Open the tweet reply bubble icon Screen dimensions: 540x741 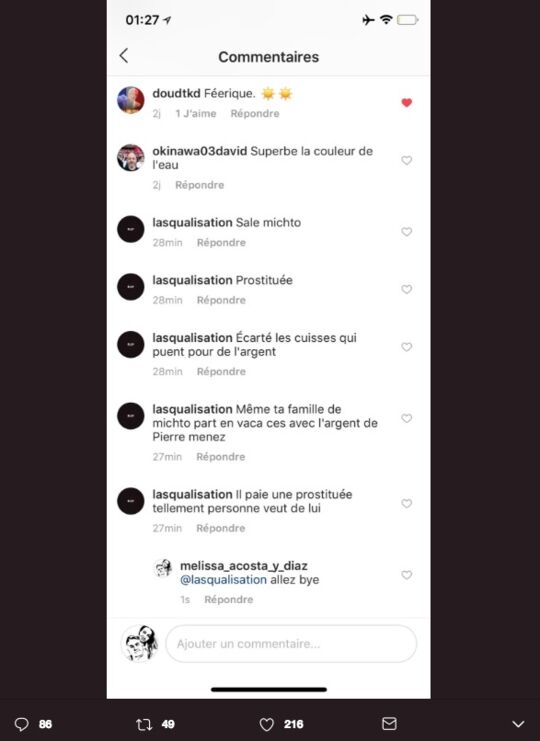click(x=21, y=724)
